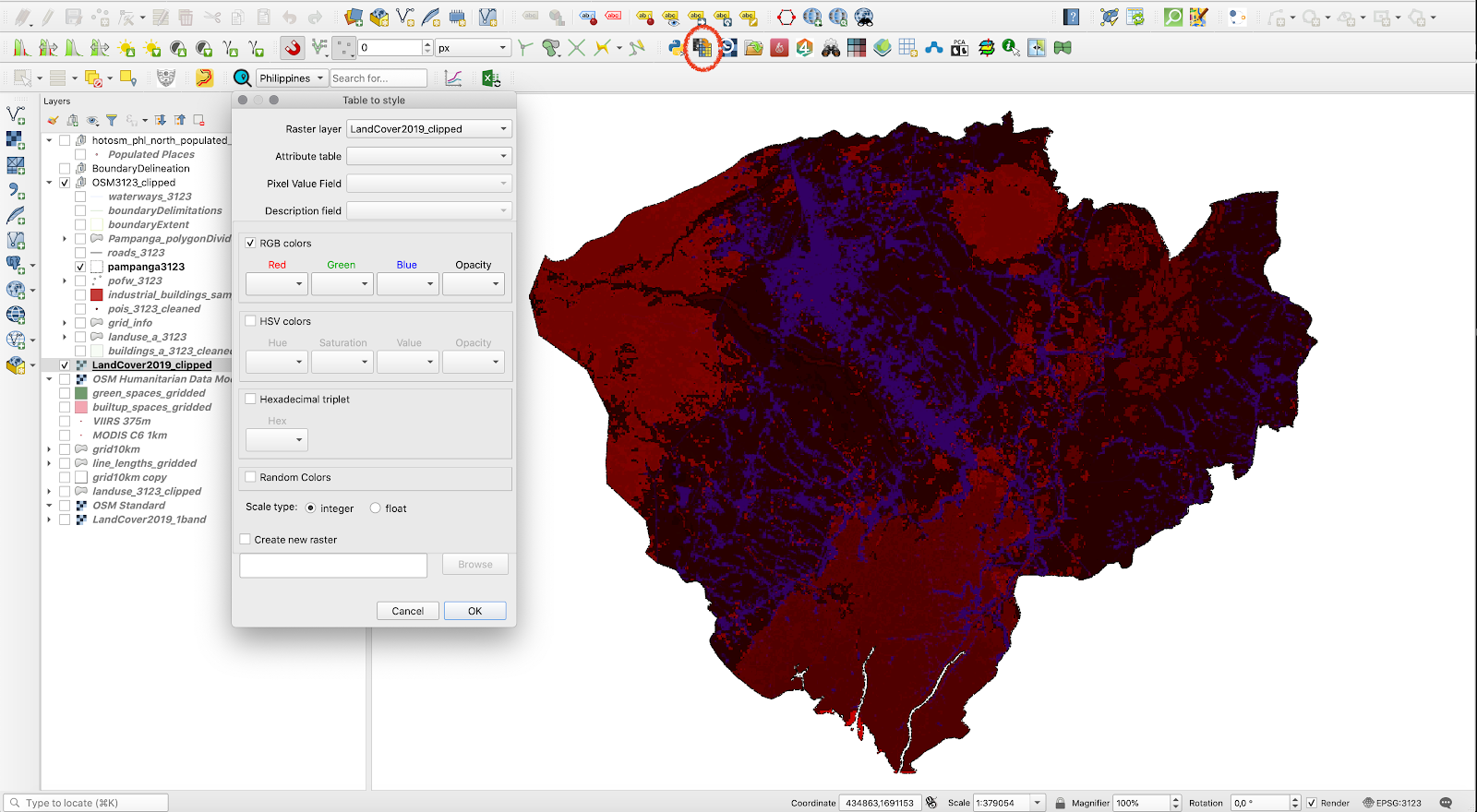Select the LandCover2019_clipped layer

[151, 365]
